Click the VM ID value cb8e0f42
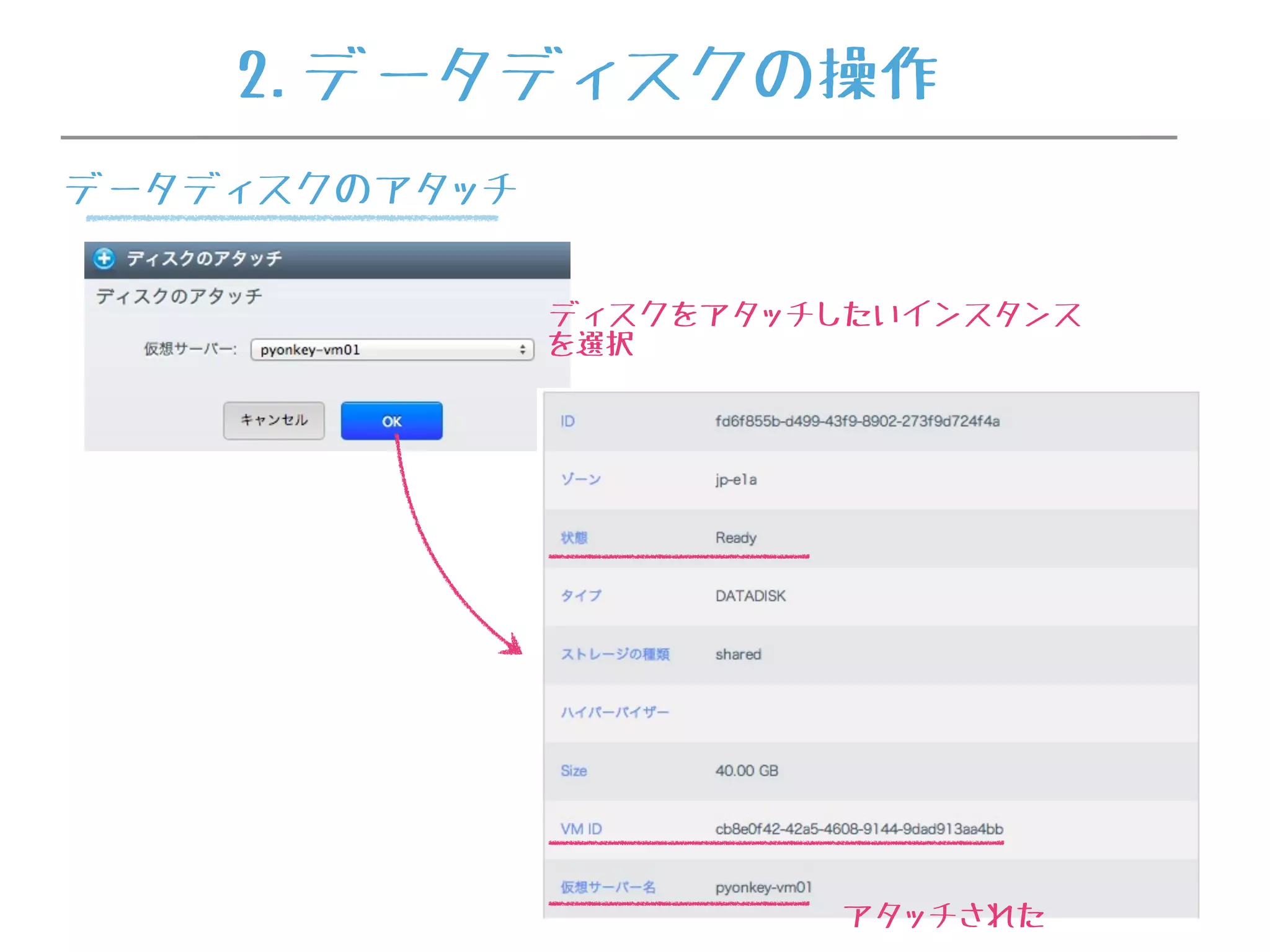 tap(859, 829)
